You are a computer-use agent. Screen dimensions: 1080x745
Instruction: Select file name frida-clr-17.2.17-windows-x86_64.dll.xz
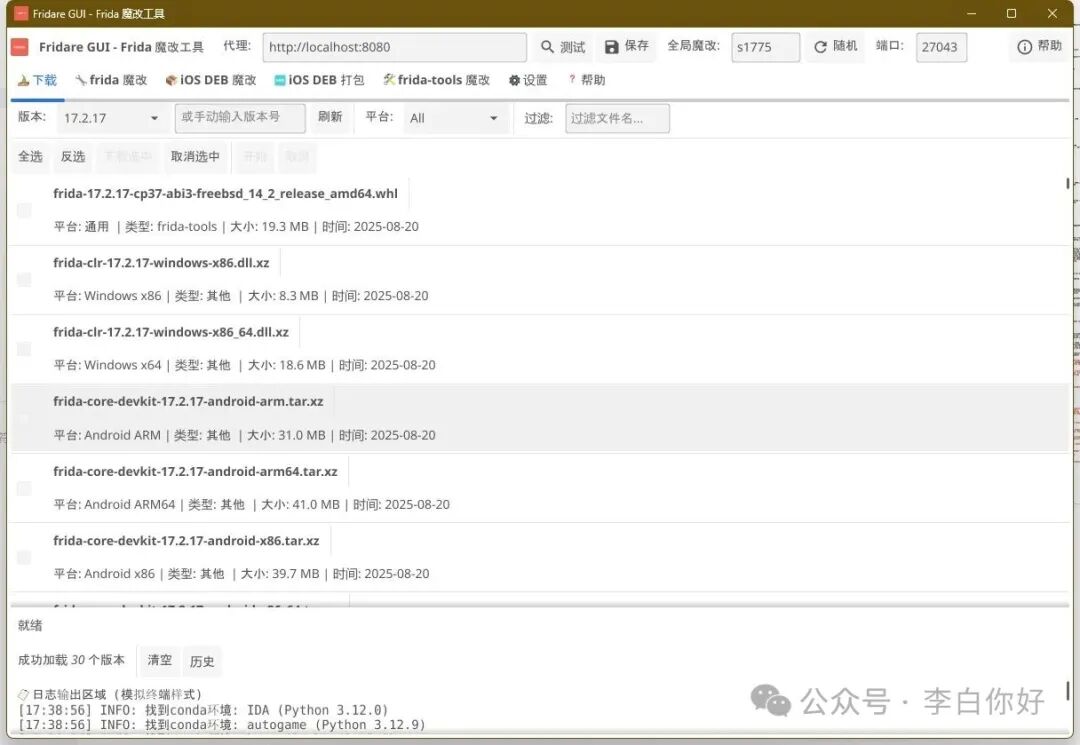(x=171, y=332)
